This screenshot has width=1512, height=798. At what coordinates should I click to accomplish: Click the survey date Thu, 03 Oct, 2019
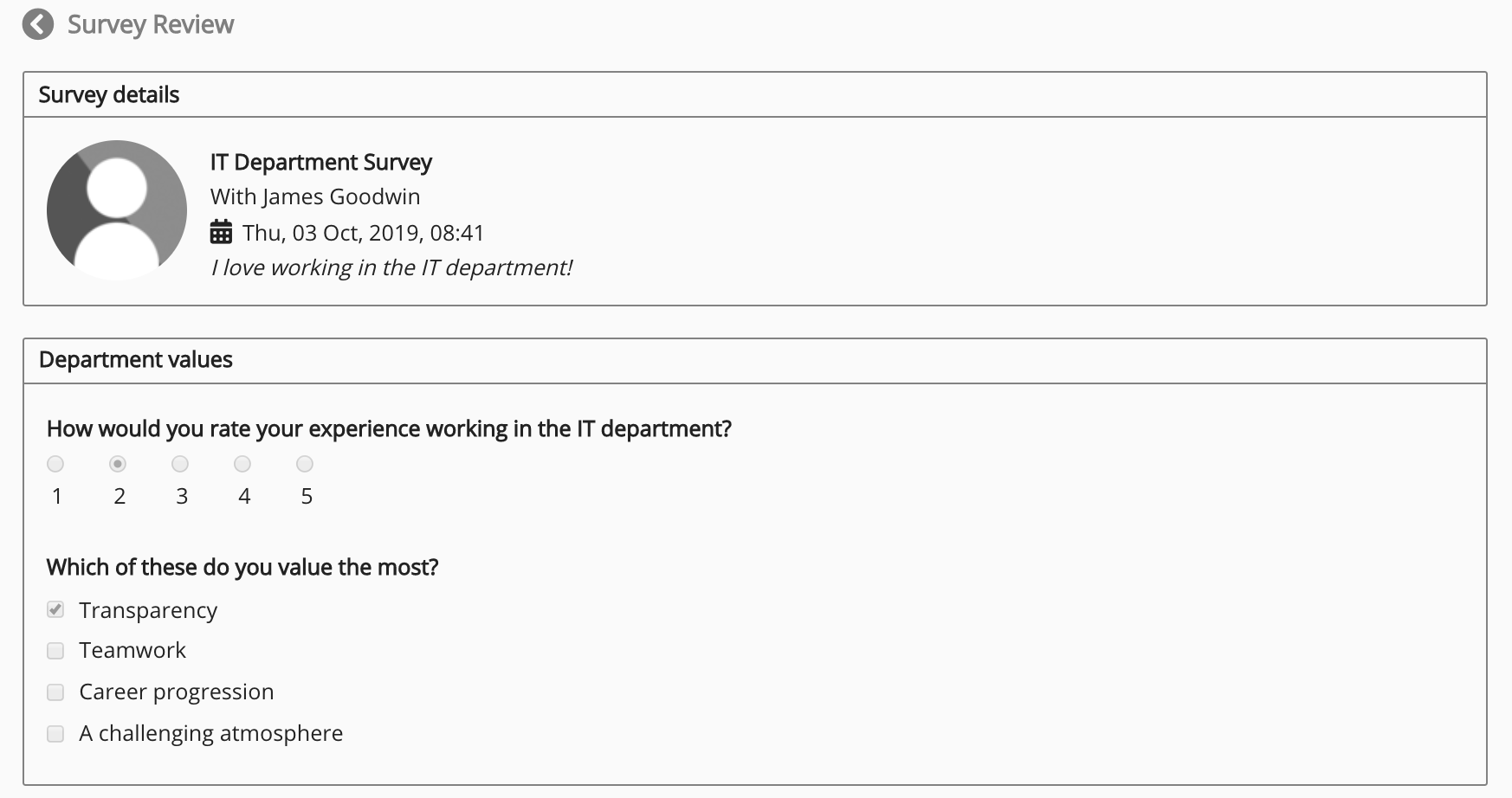coord(363,233)
